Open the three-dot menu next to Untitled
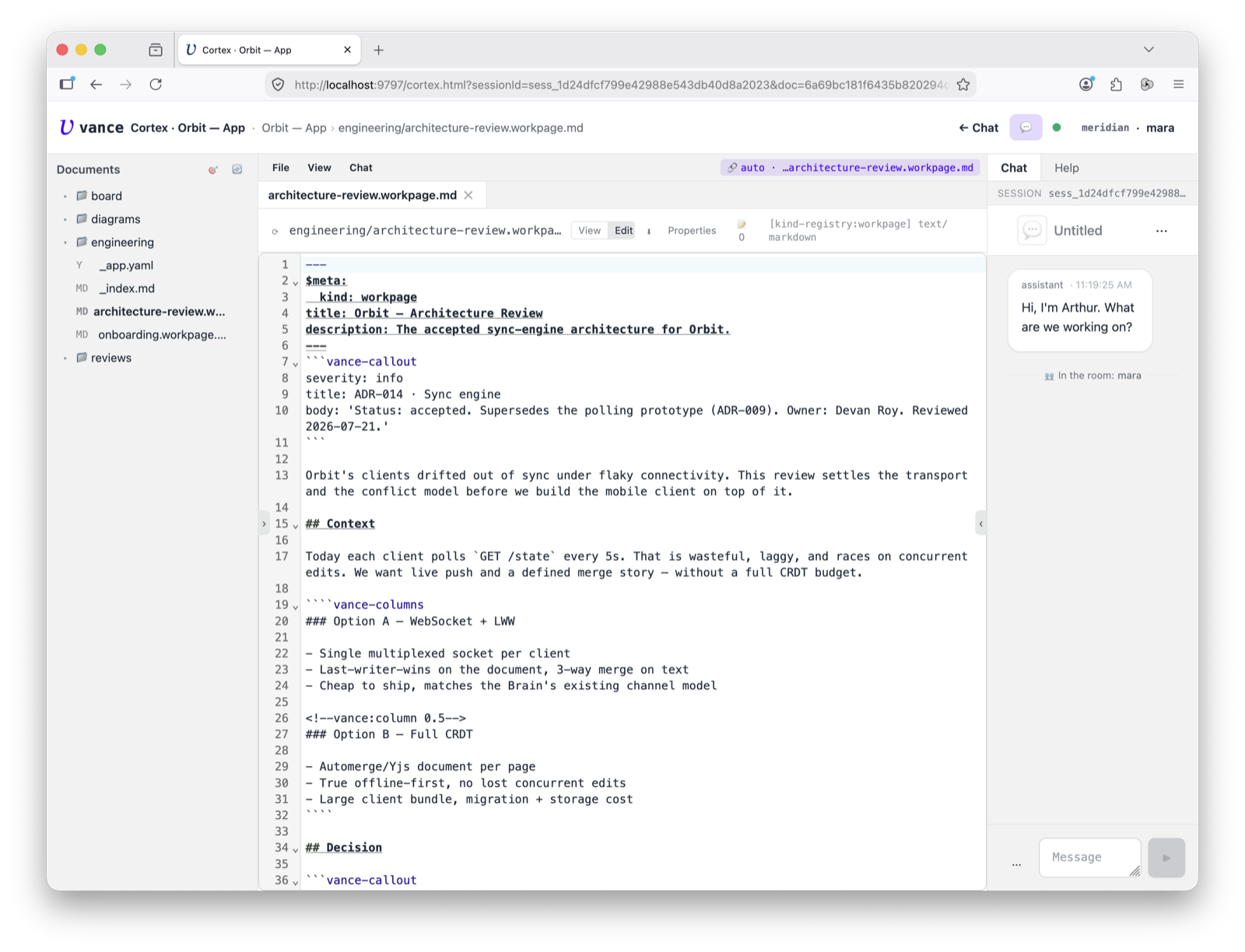This screenshot has width=1245, height=952. pyautogui.click(x=1161, y=231)
